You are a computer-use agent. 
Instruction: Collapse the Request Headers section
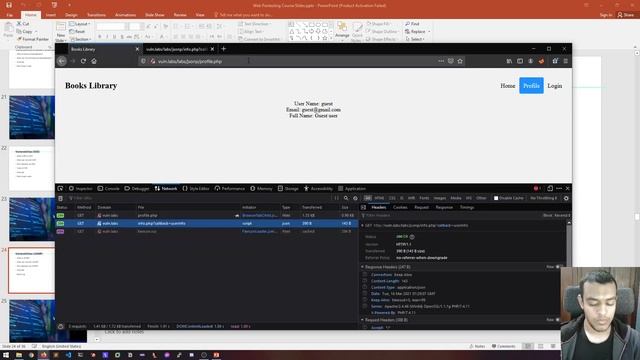(x=362, y=320)
